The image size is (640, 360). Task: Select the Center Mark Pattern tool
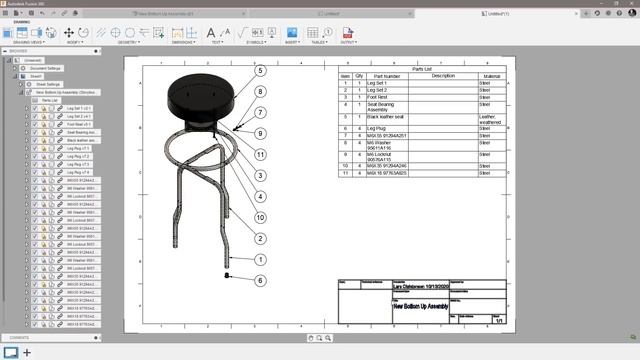tap(130, 33)
